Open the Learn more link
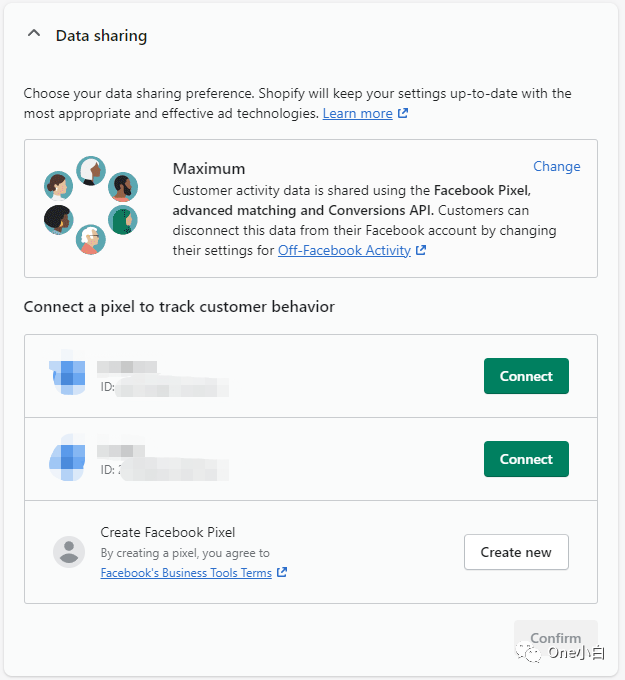The width and height of the screenshot is (625, 680). [x=357, y=114]
